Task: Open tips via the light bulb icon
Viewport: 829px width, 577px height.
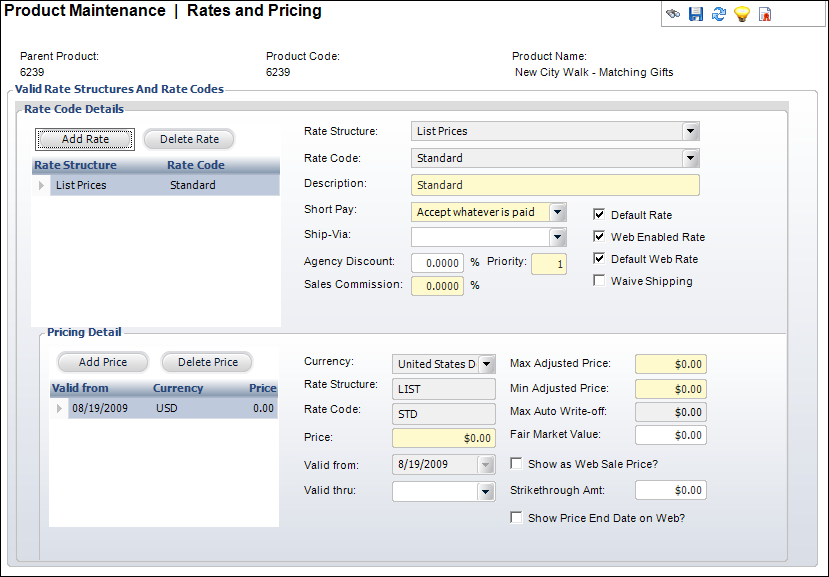Action: point(740,14)
